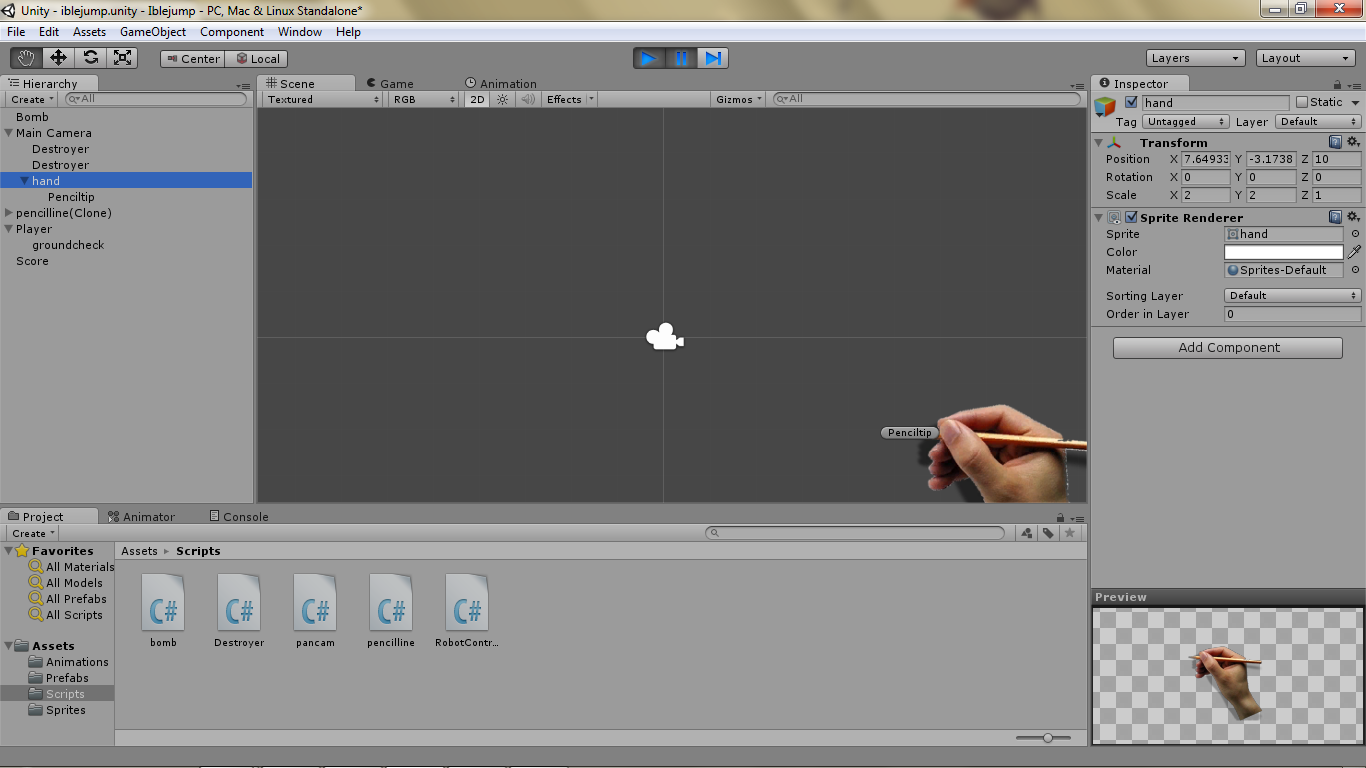Click the Position X input field
Image resolution: width=1366 pixels, height=768 pixels.
click(1206, 159)
